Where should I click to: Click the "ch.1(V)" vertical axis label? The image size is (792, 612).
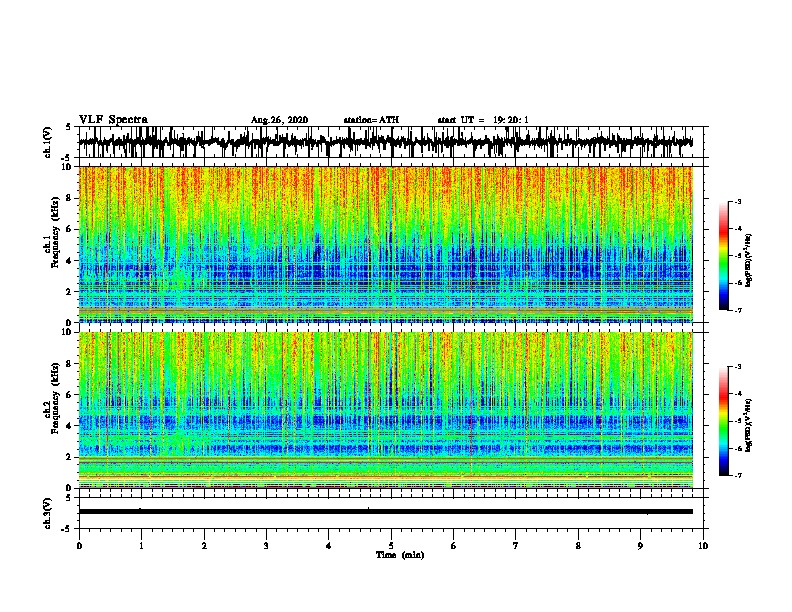tap(47, 142)
